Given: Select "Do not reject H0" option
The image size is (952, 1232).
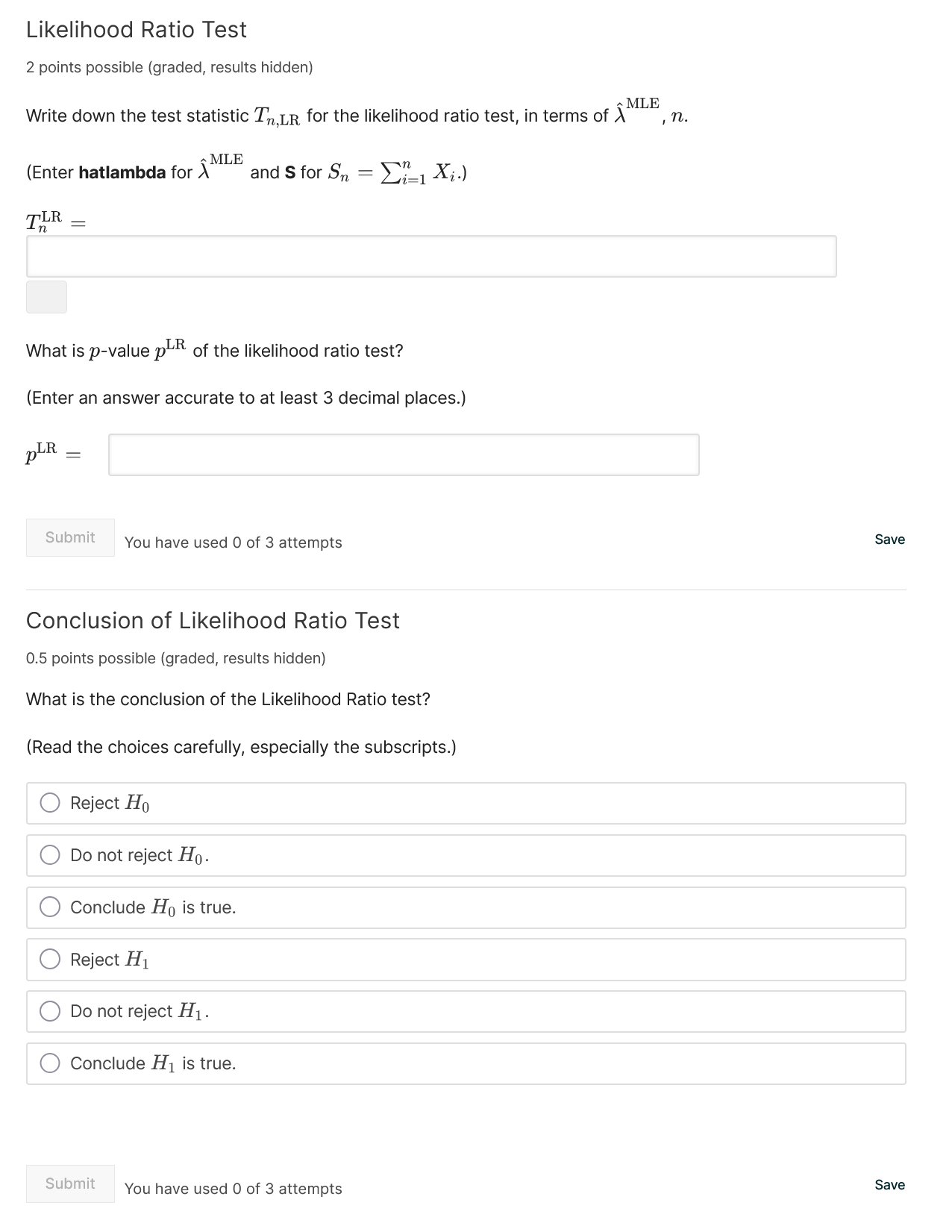Looking at the screenshot, I should 50,855.
